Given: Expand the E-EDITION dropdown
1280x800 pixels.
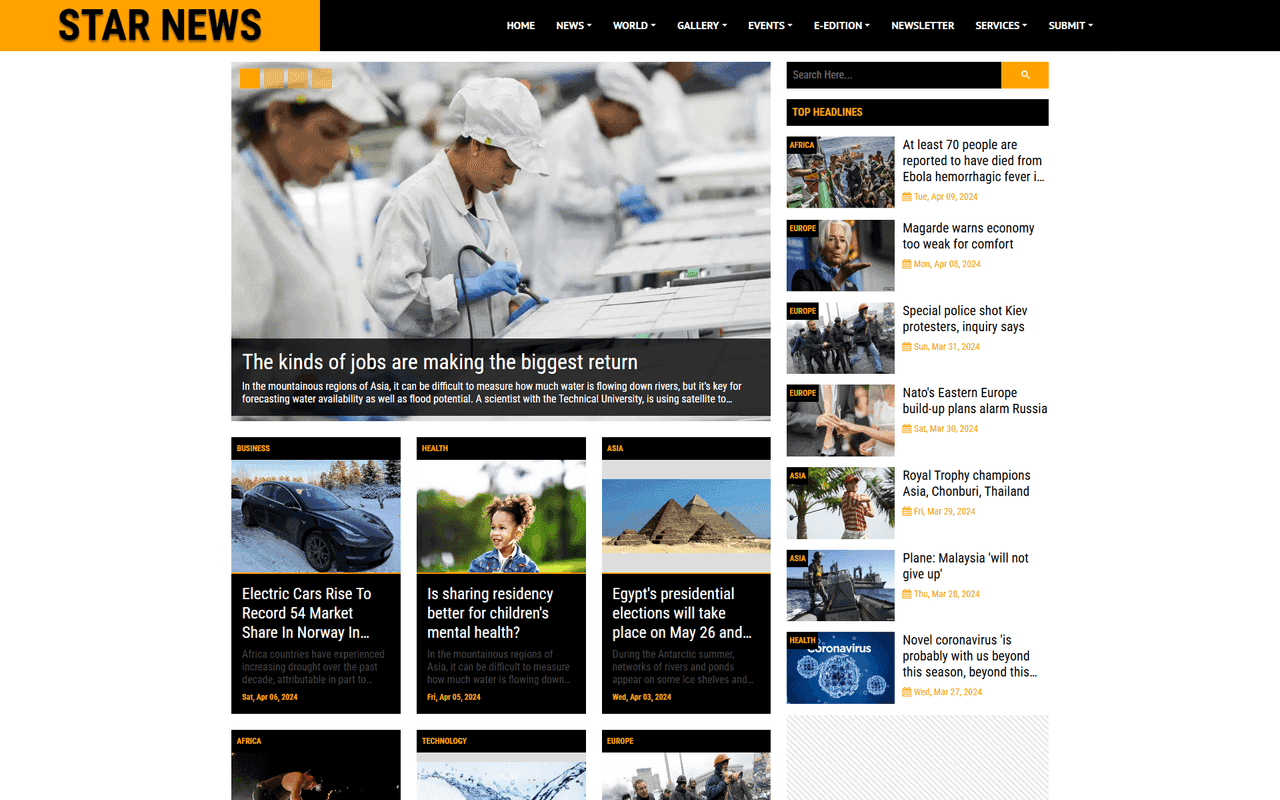Looking at the screenshot, I should [841, 25].
